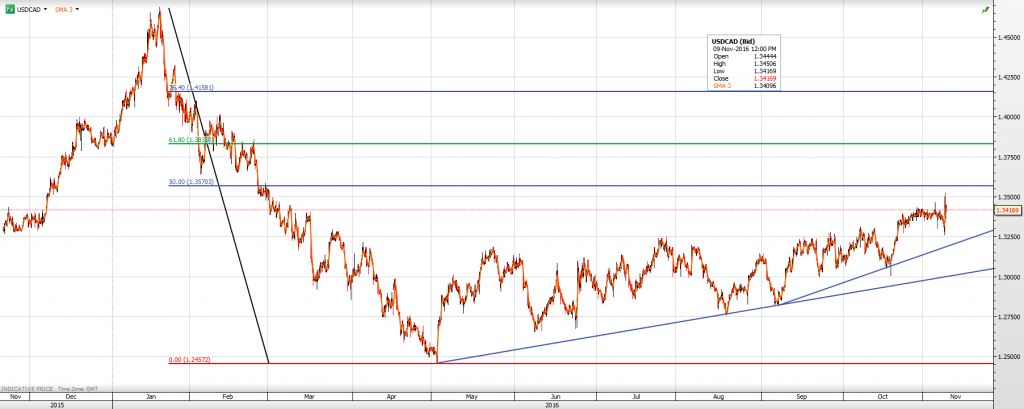This screenshot has width=1024, height=409.
Task: Click the green FX instrument icon
Action: click(x=11, y=10)
